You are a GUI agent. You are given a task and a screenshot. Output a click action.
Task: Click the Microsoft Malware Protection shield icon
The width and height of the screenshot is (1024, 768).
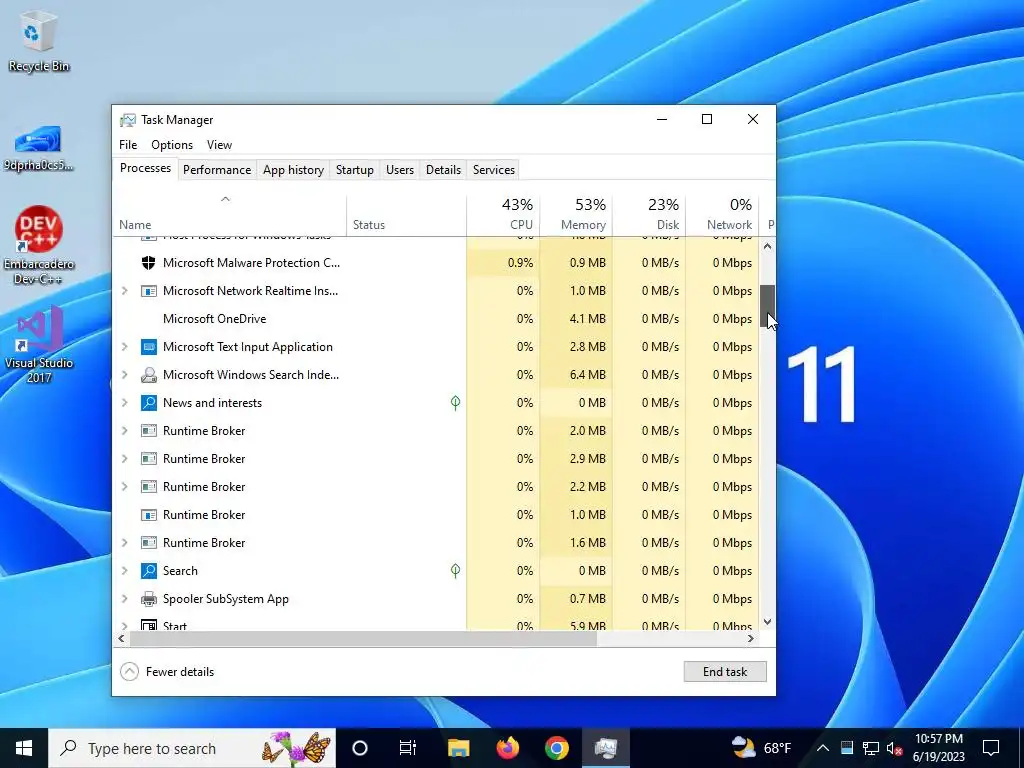pyautogui.click(x=149, y=263)
